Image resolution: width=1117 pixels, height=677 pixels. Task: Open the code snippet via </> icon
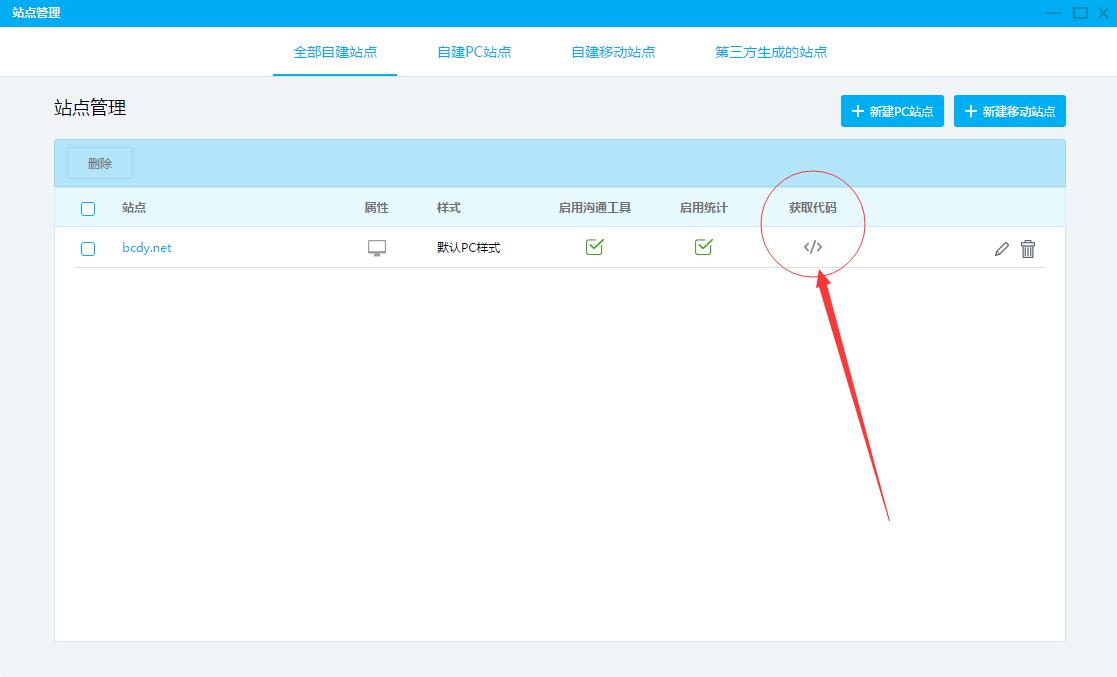coord(813,247)
